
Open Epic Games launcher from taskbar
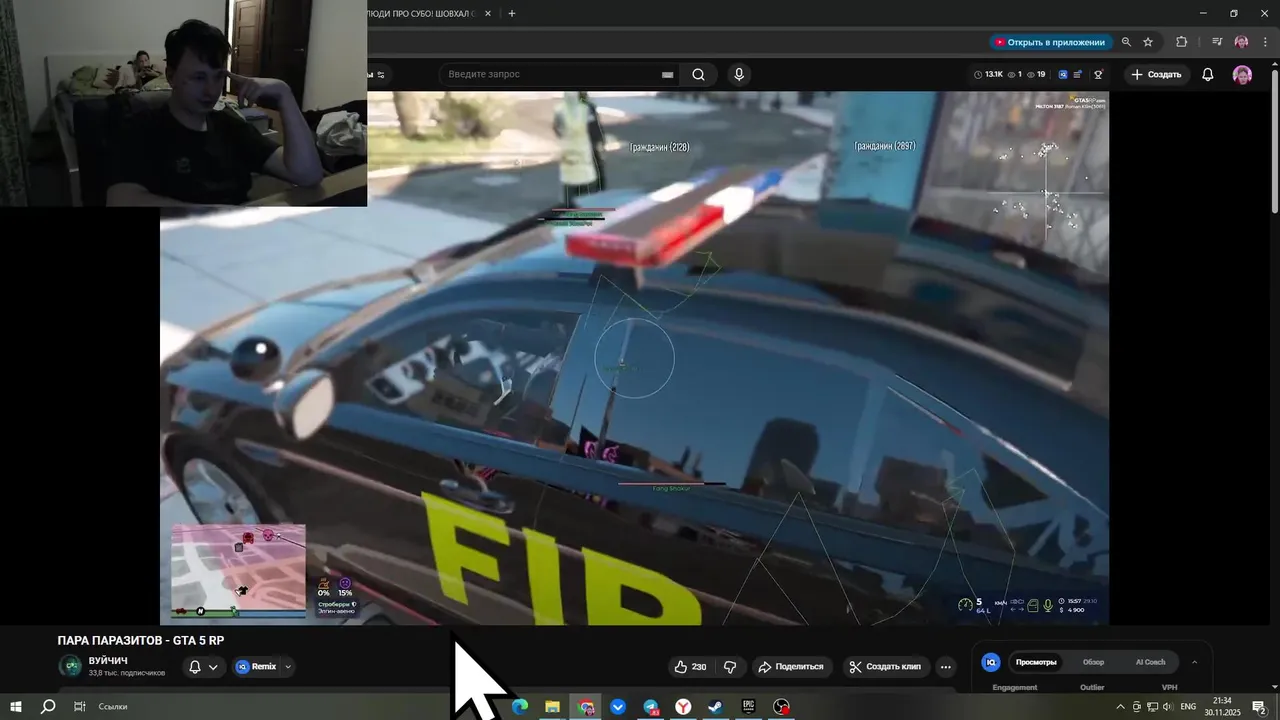coord(748,707)
